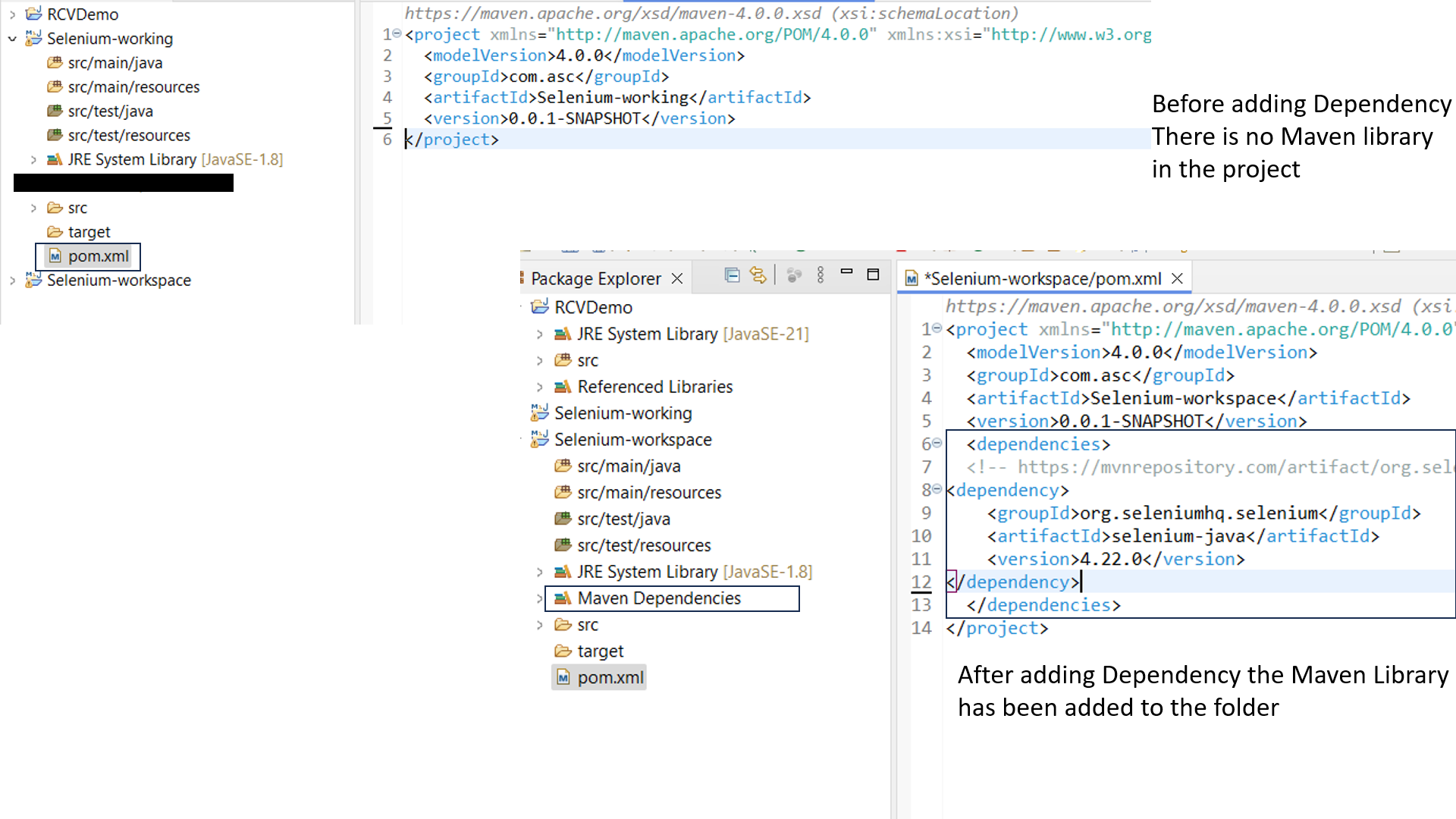
Task: Open the Focus on Active Task icon
Action: pyautogui.click(x=794, y=275)
